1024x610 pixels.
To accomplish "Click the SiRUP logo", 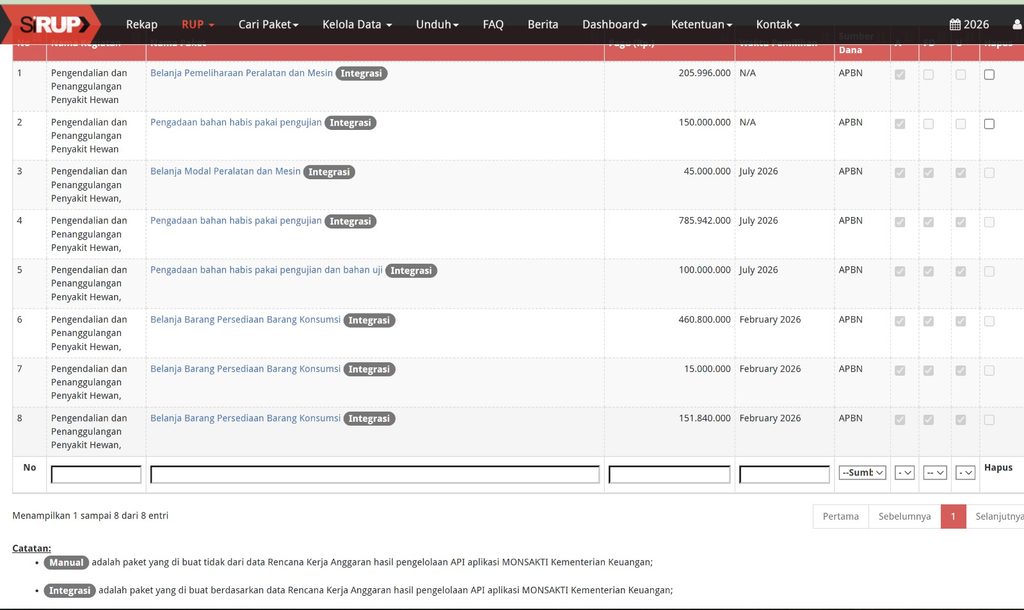I will click(51, 24).
